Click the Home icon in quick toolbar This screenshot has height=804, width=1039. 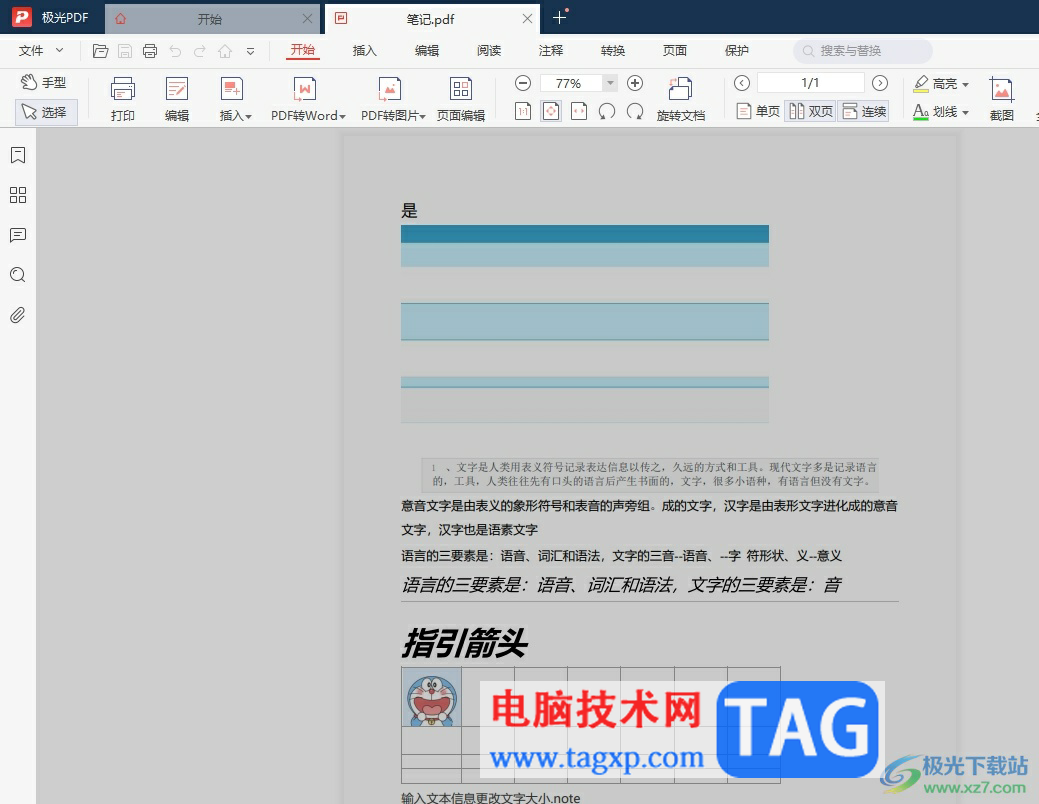tap(225, 51)
